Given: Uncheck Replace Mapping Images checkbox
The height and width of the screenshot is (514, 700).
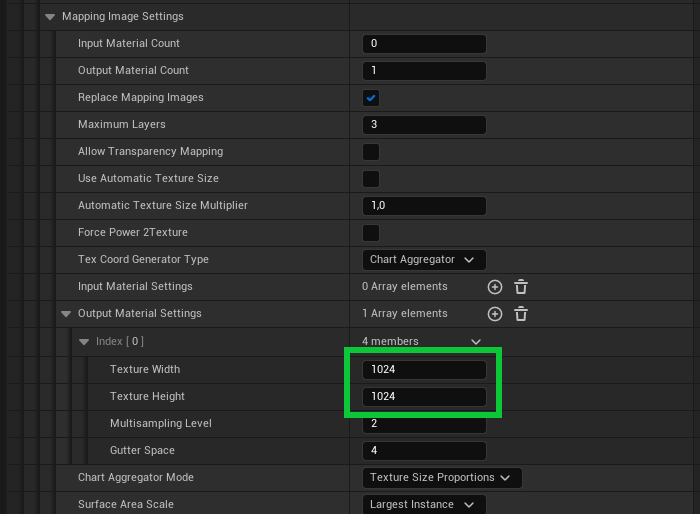Looking at the screenshot, I should click(371, 98).
